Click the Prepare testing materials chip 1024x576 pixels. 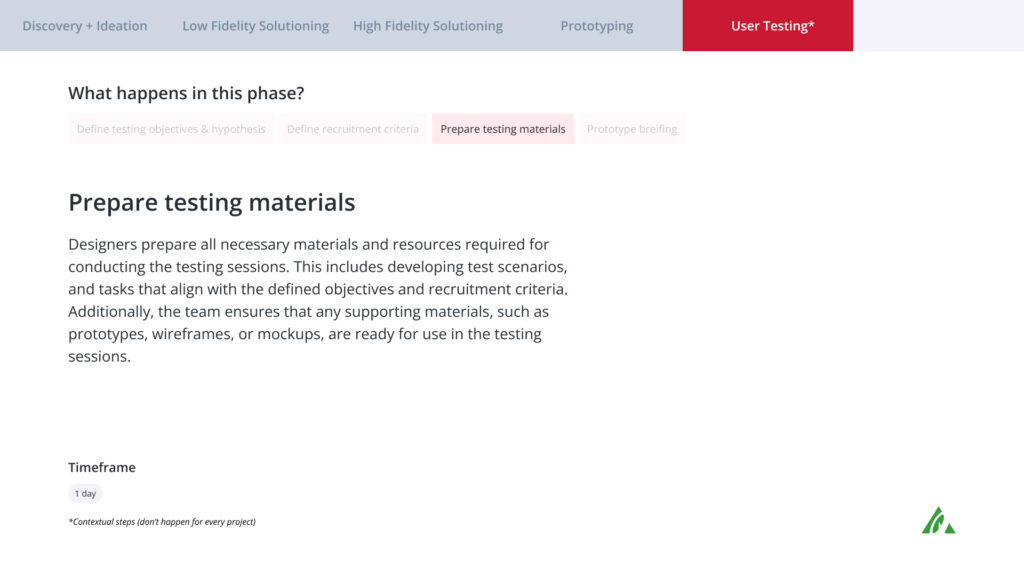tap(503, 129)
